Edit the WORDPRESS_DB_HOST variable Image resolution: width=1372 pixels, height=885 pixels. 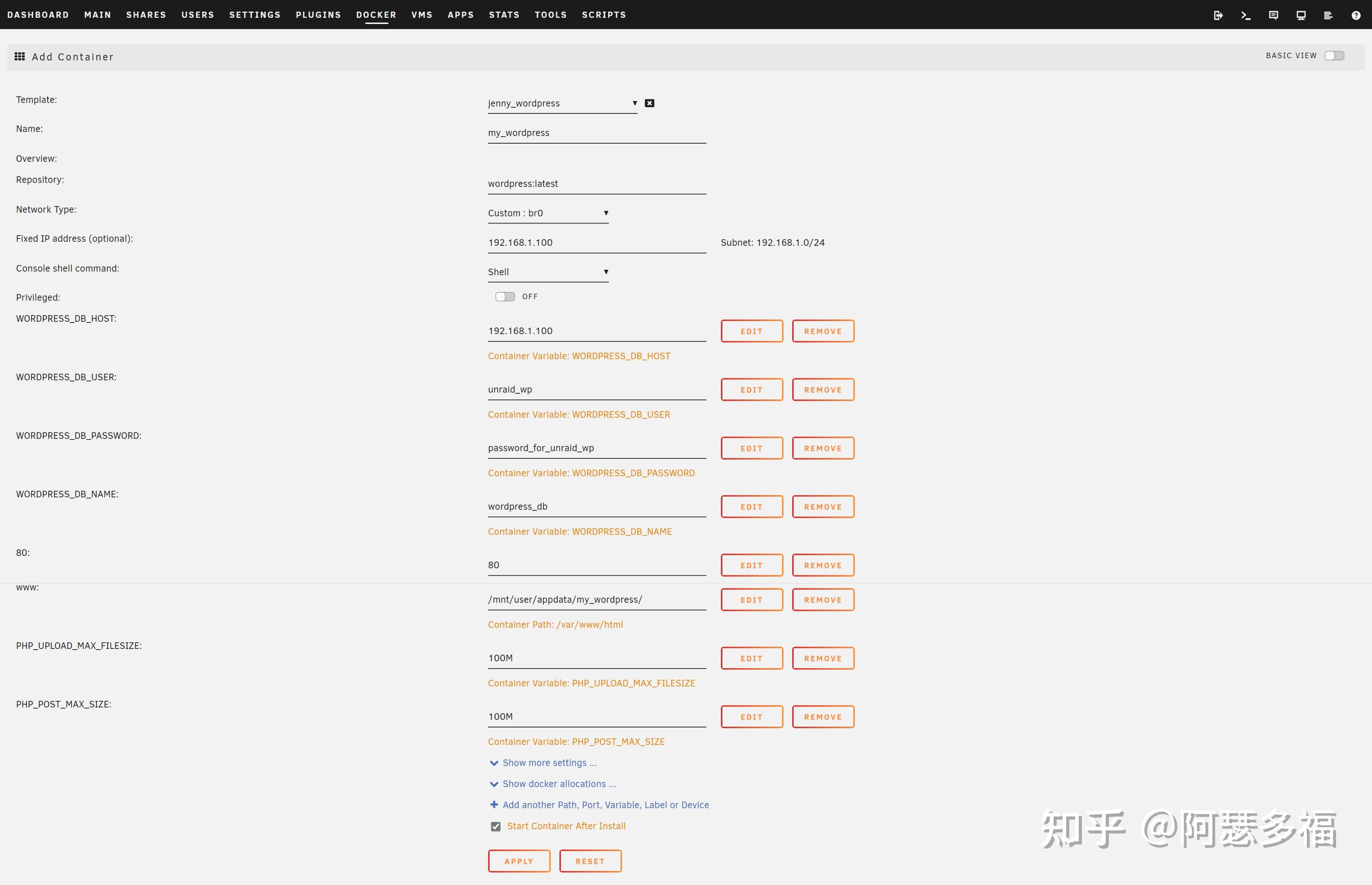click(x=751, y=331)
